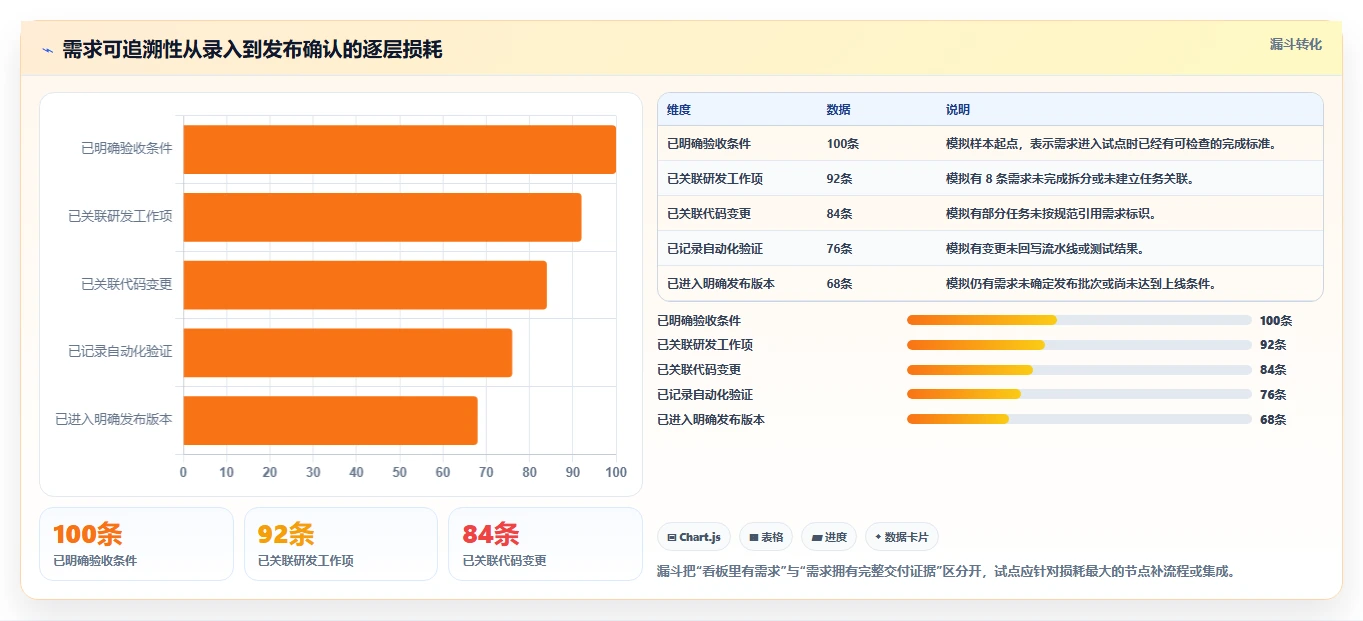Viewport: 1363px width, 621px height.
Task: Click 68条 beside the 已进入明确发布版本 progress bar
Action: pos(1273,420)
